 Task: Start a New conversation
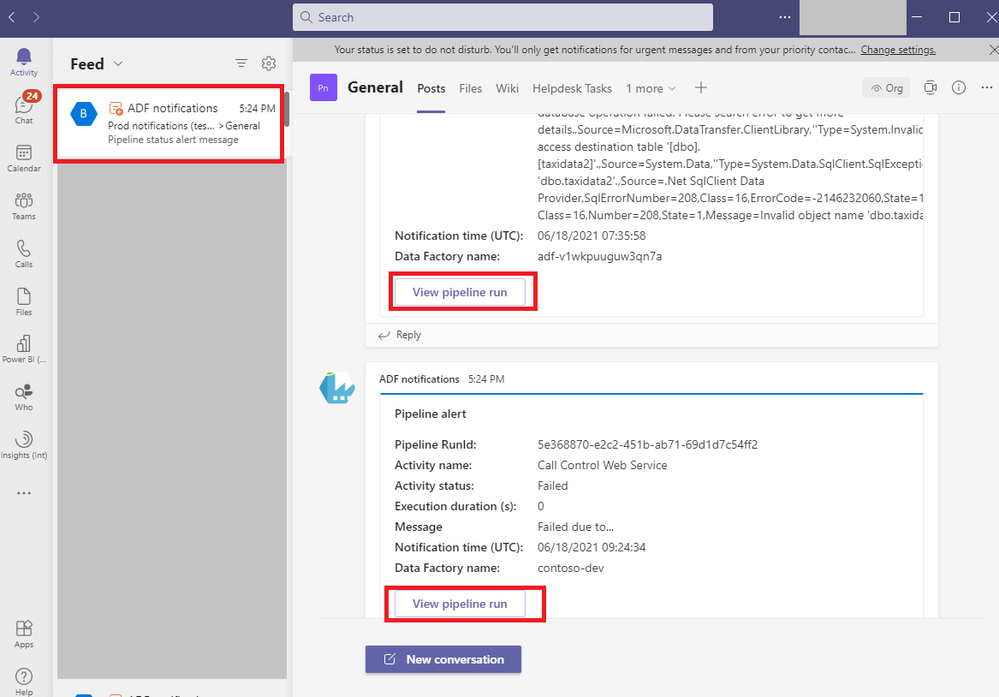pos(443,659)
